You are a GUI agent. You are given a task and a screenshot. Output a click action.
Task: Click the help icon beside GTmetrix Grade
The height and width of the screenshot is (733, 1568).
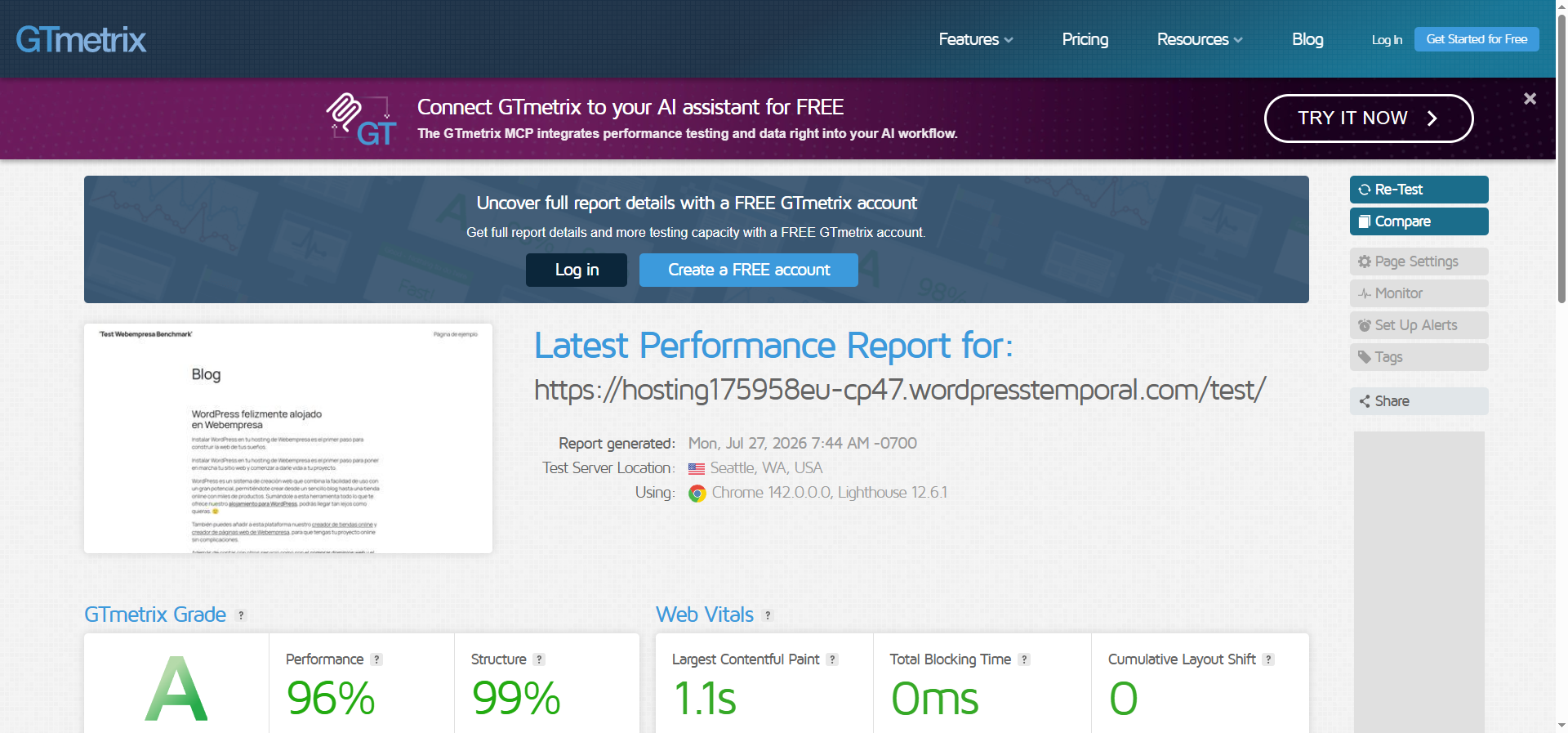point(241,615)
